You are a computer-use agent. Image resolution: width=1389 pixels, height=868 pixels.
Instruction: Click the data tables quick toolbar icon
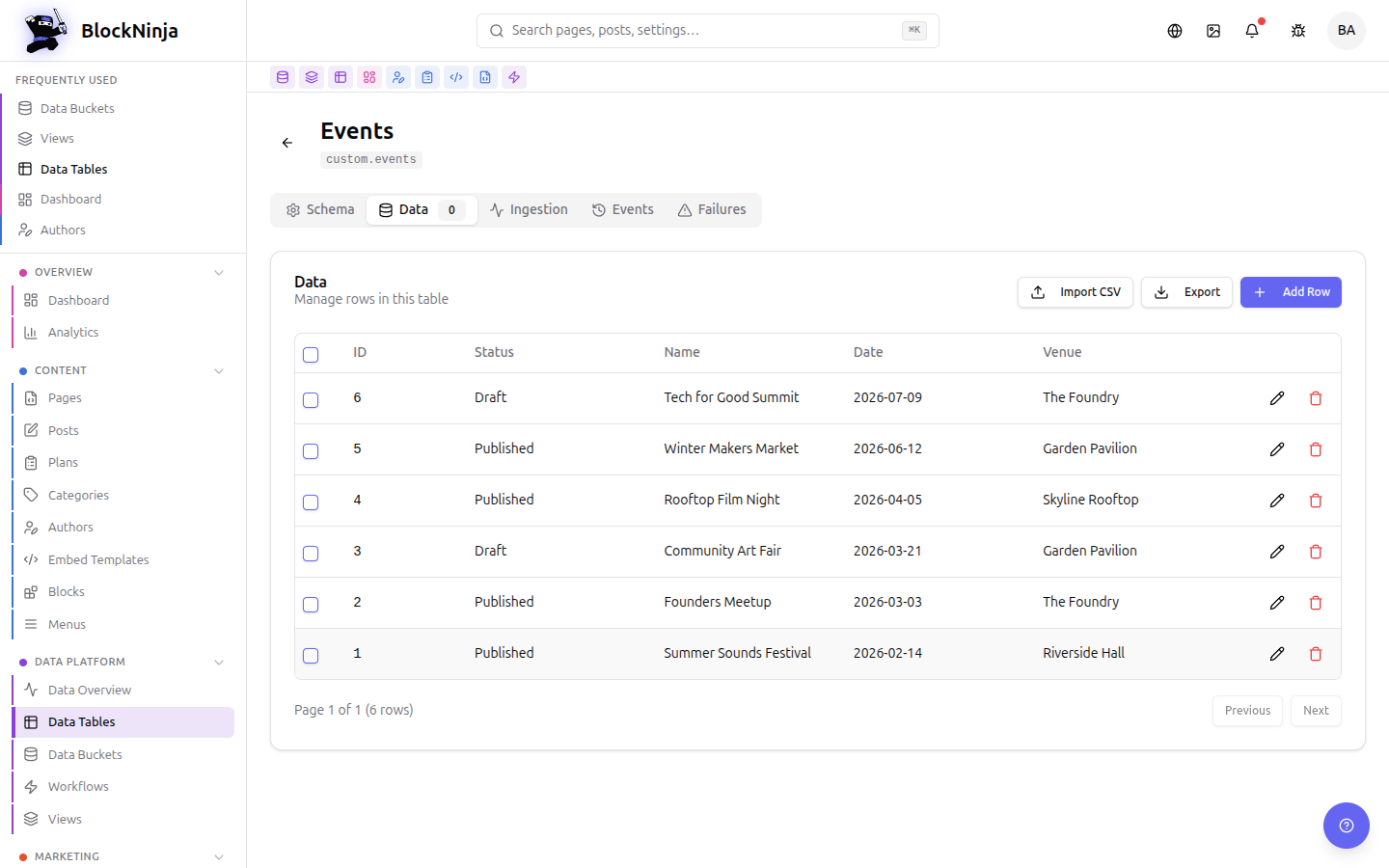click(340, 77)
